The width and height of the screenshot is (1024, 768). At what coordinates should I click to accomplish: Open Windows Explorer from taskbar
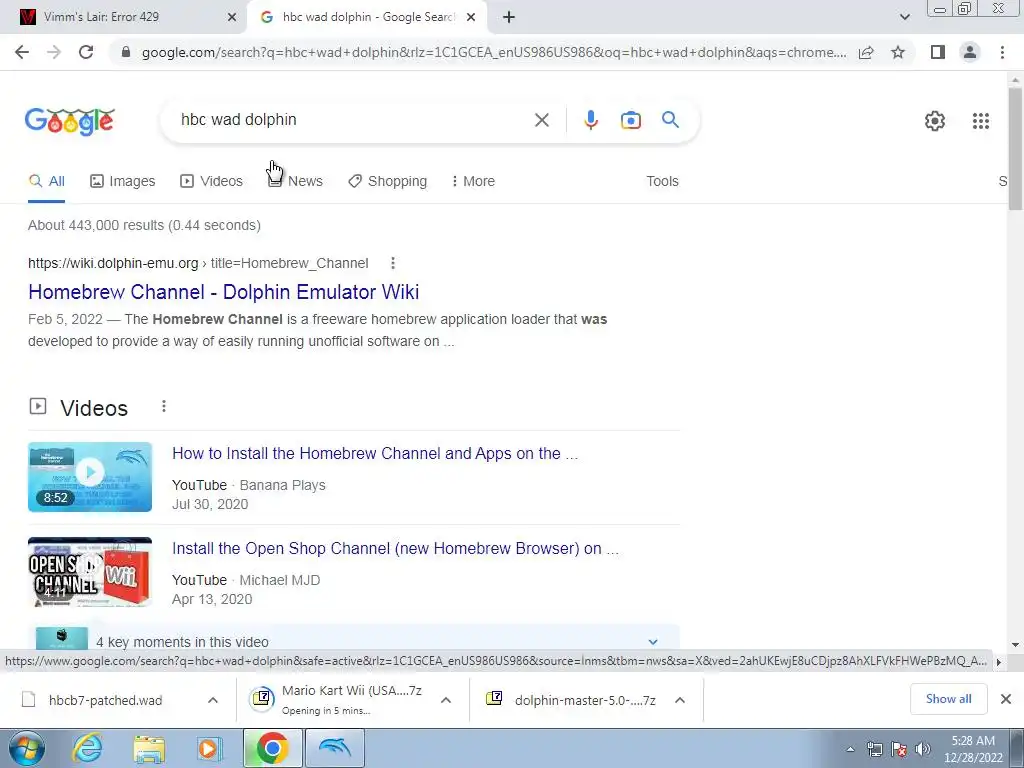tap(150, 749)
